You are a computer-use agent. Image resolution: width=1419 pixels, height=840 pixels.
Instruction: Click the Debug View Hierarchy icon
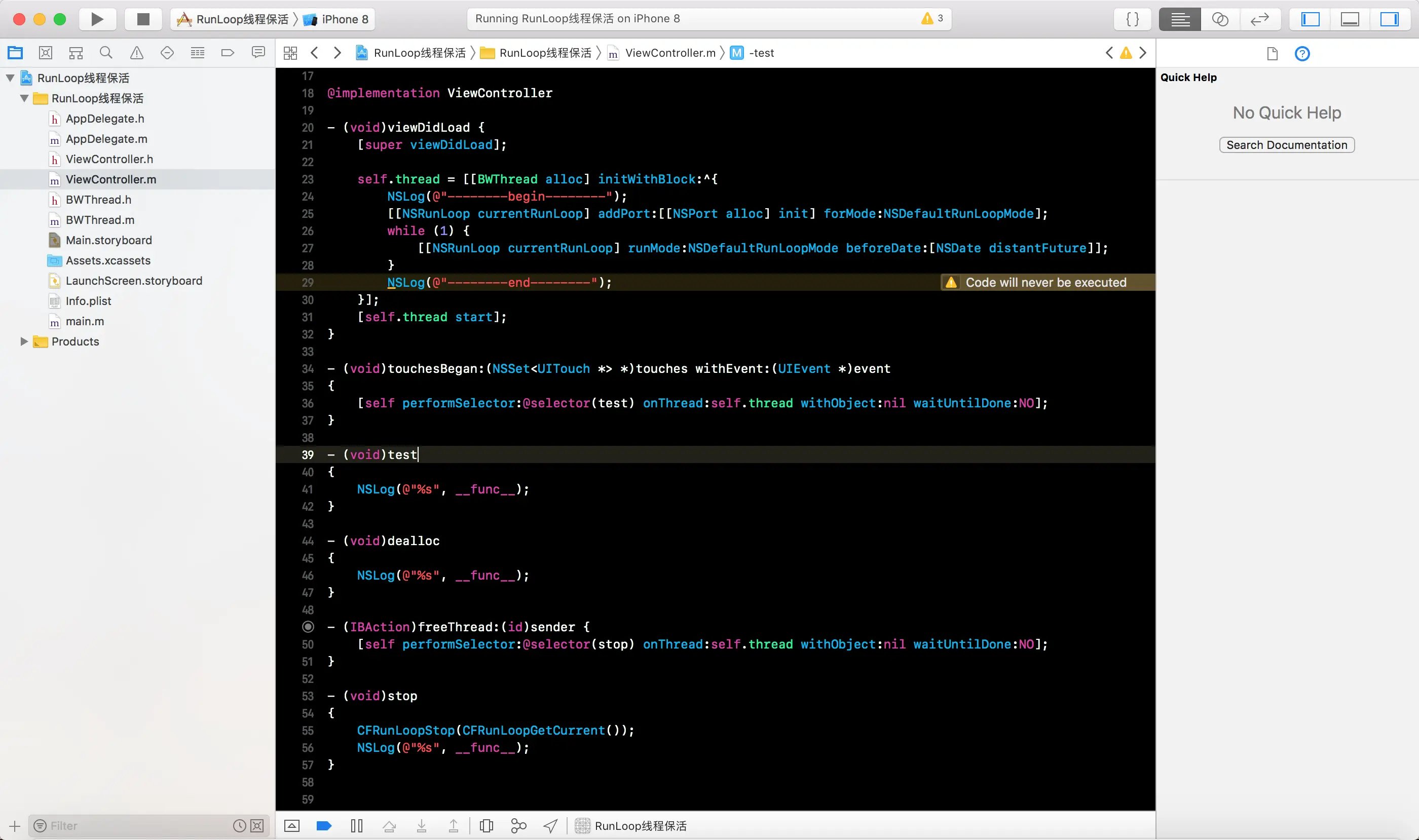(x=486, y=826)
